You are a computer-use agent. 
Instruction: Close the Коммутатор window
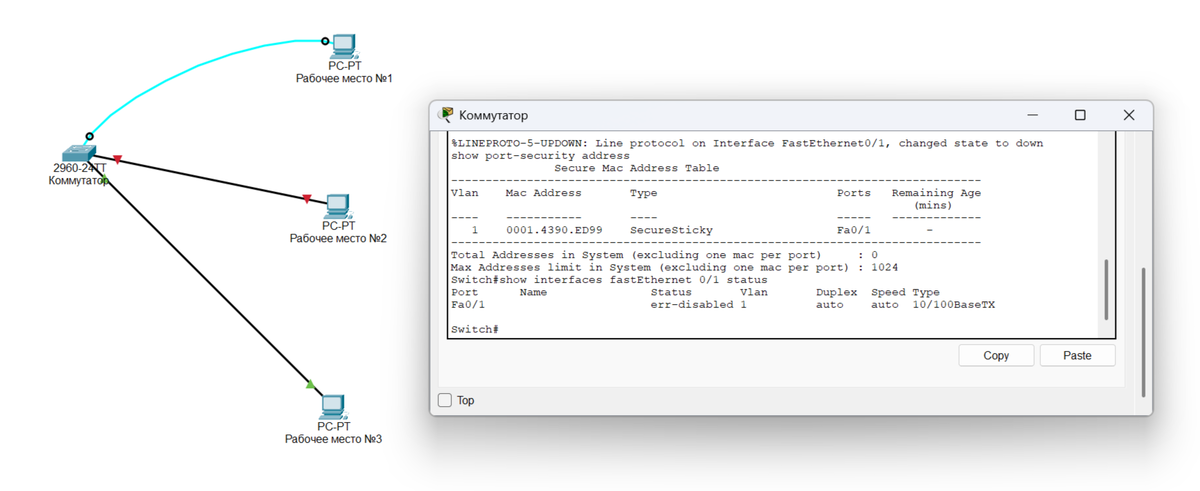1128,115
